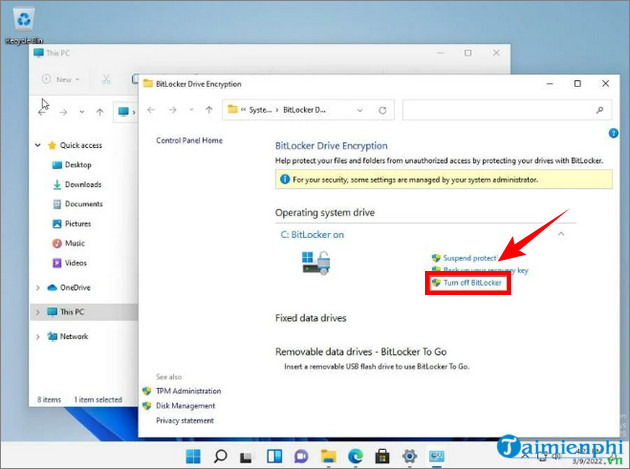Open Task View on the taskbar

pos(246,457)
